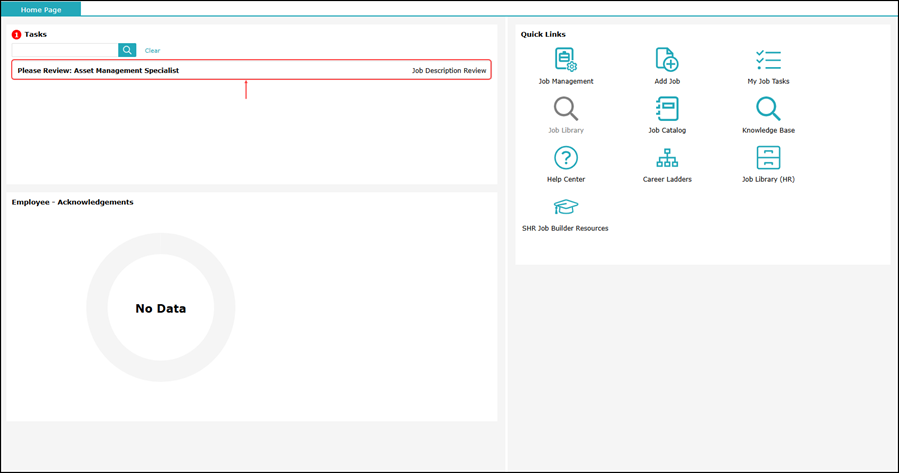
Task: Click the Clear link next to search
Action: point(153,50)
